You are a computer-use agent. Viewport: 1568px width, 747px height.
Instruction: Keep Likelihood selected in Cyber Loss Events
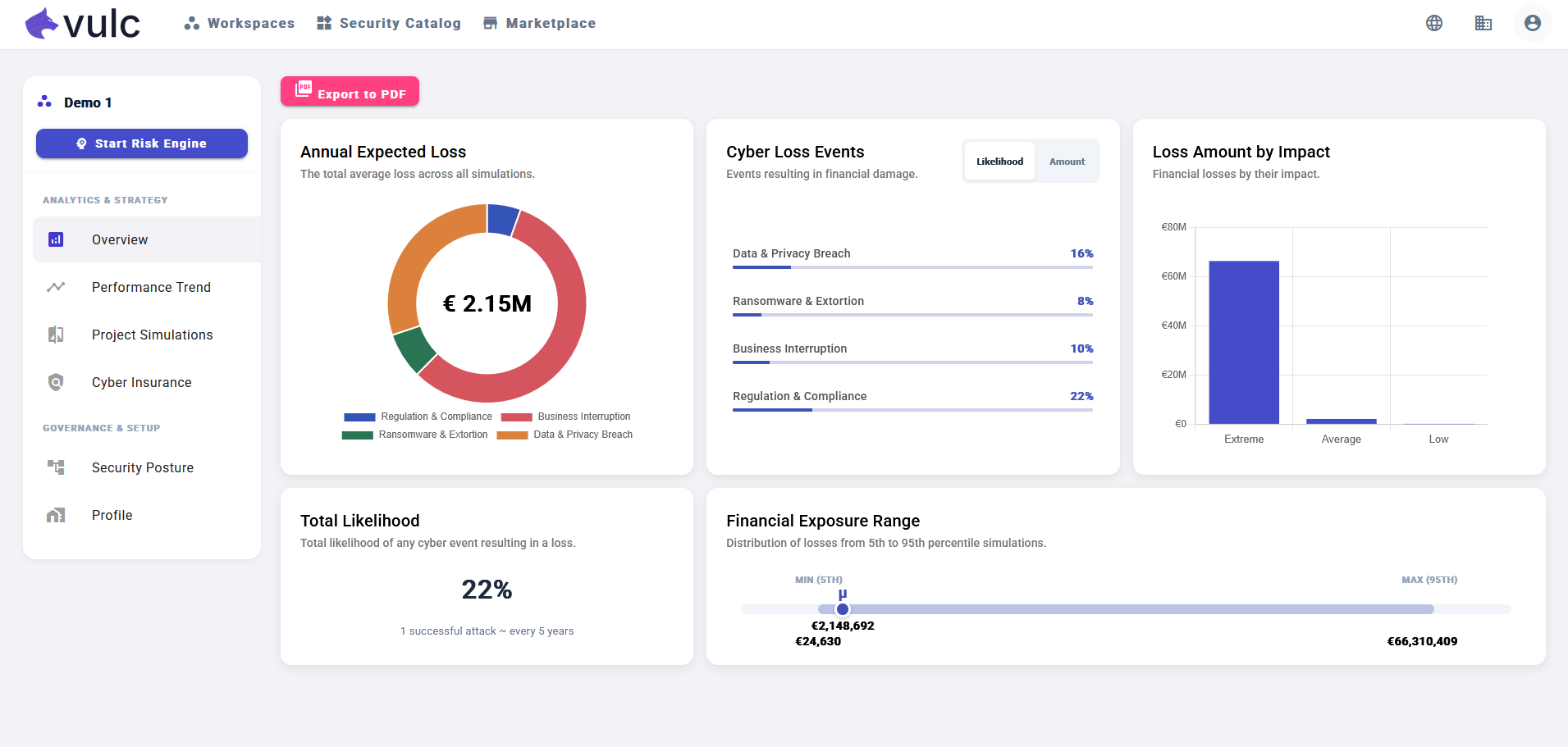999,161
